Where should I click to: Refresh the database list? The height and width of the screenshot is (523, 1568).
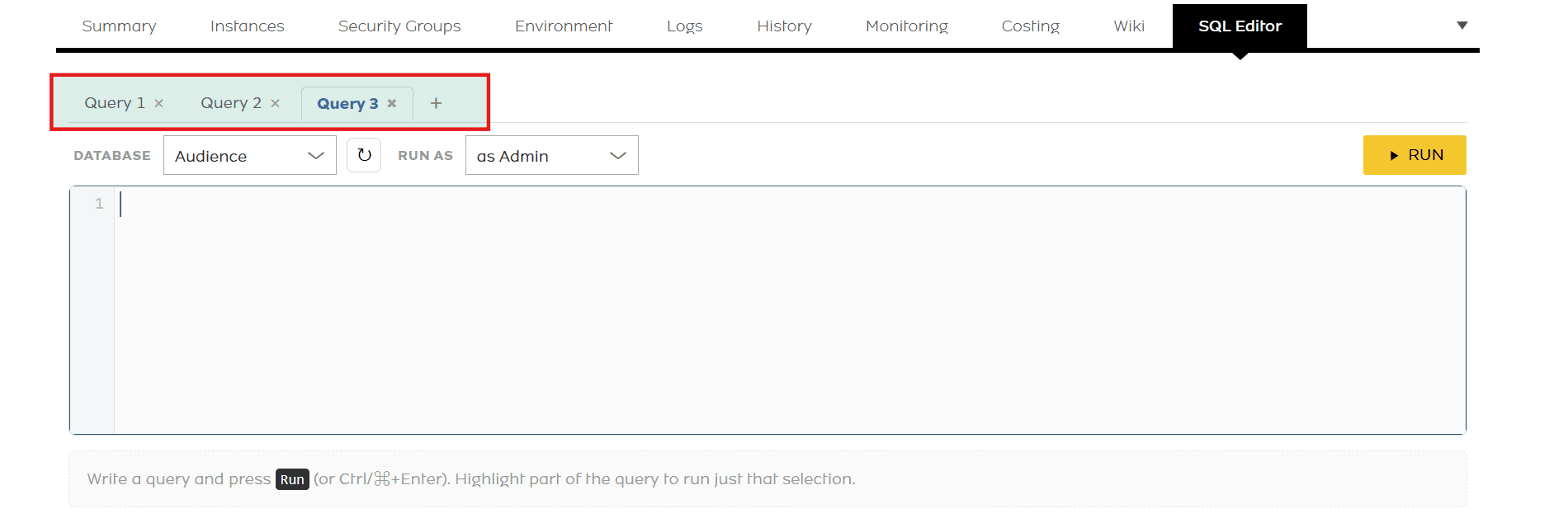point(364,155)
